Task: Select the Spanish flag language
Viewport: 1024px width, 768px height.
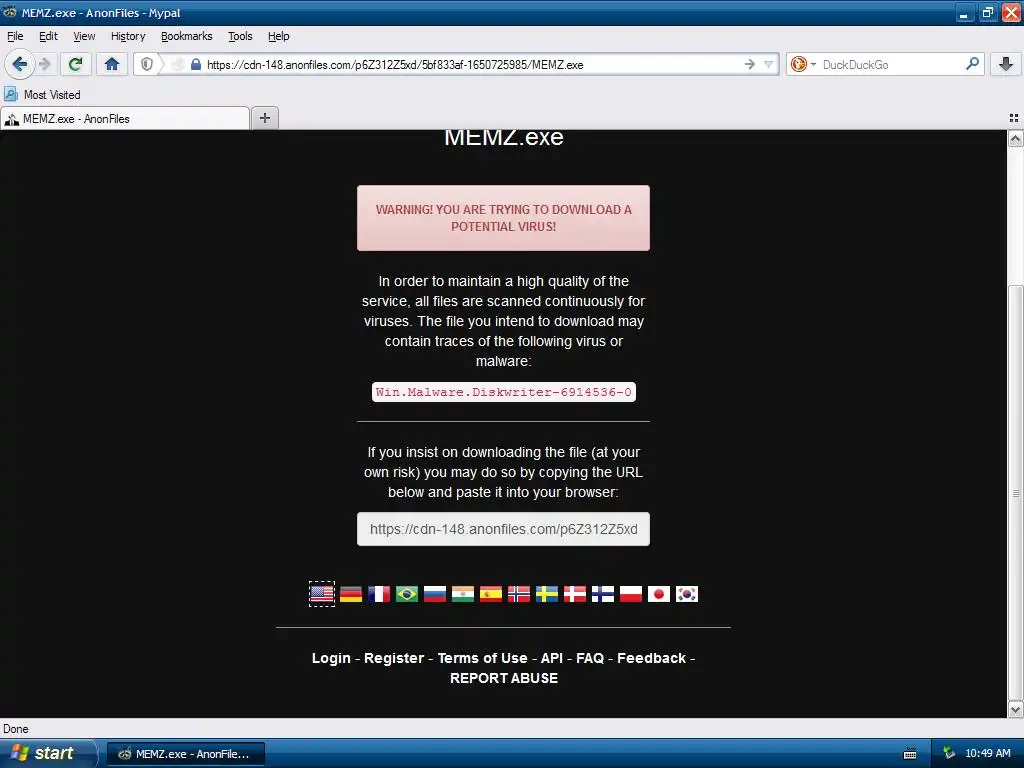Action: click(x=491, y=594)
